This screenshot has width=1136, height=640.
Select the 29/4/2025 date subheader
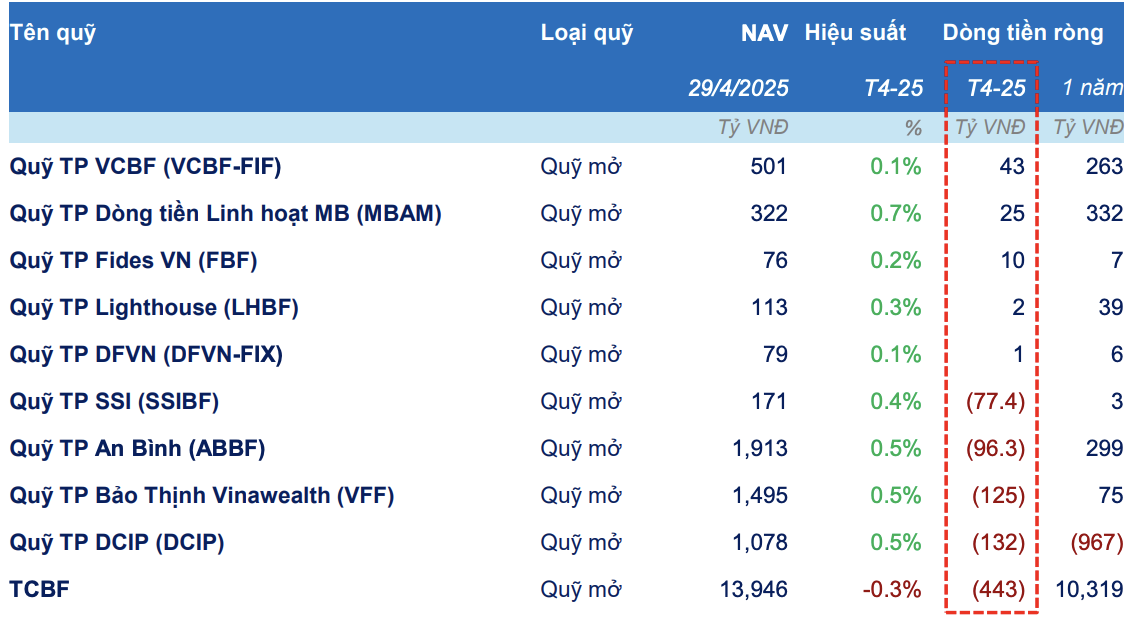[x=738, y=88]
